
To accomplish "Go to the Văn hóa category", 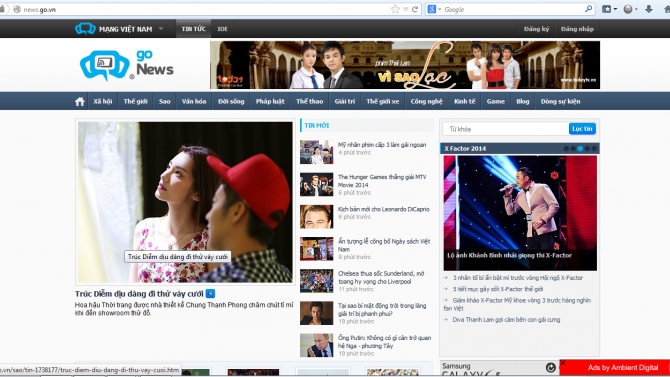I will pyautogui.click(x=194, y=101).
